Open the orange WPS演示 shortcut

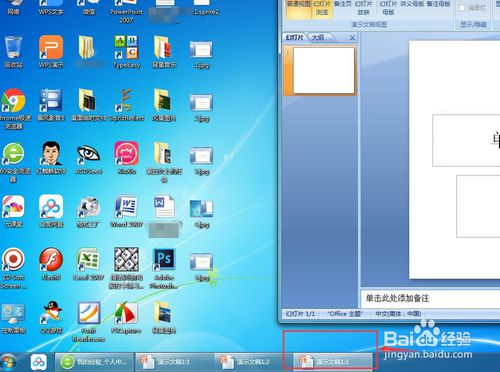51,52
